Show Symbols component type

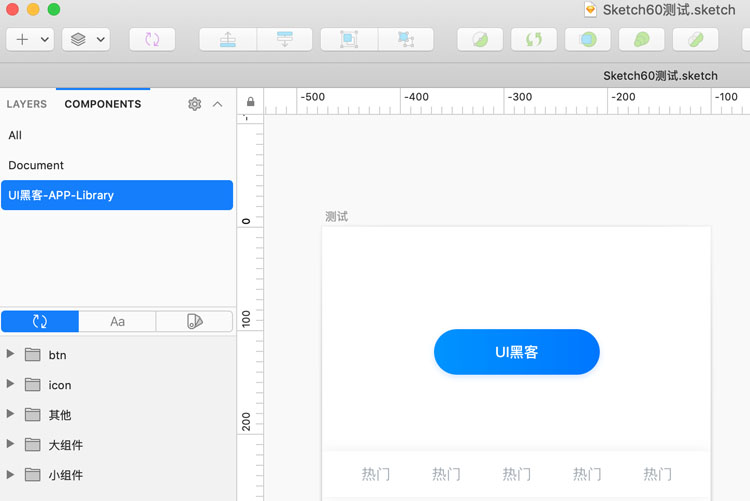tap(40, 321)
